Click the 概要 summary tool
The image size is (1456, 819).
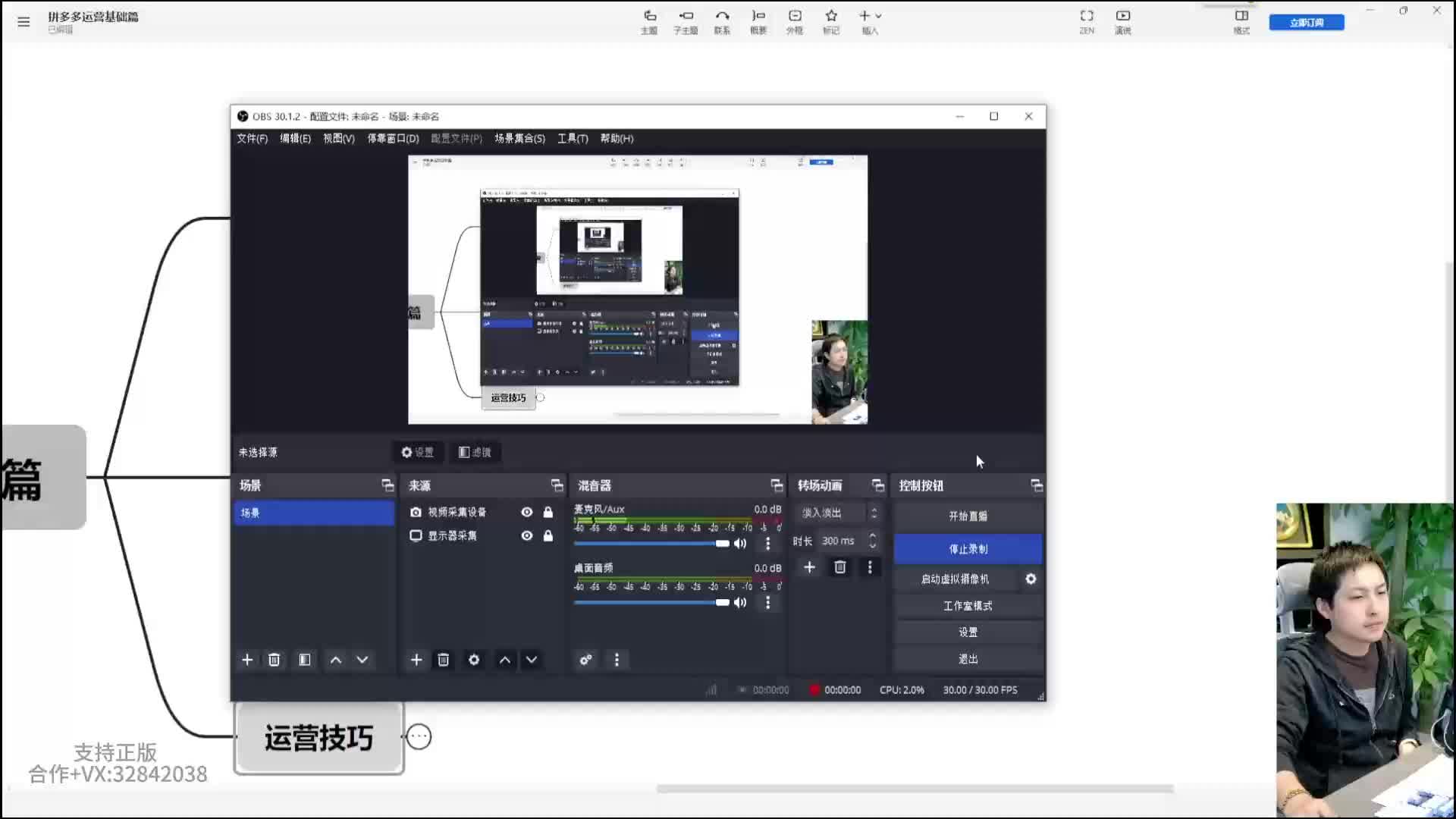tap(758, 22)
